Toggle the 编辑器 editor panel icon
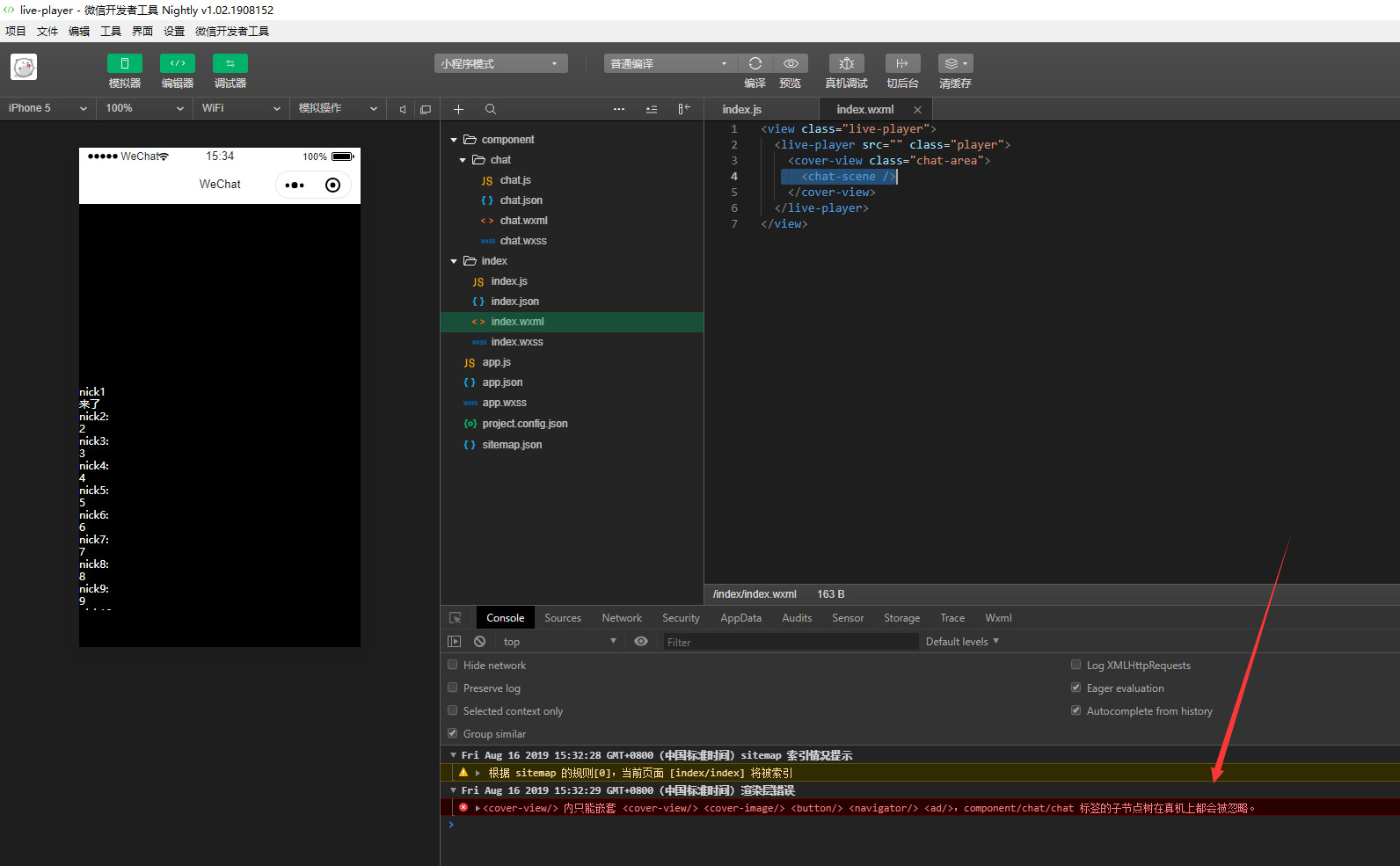 coord(177,63)
